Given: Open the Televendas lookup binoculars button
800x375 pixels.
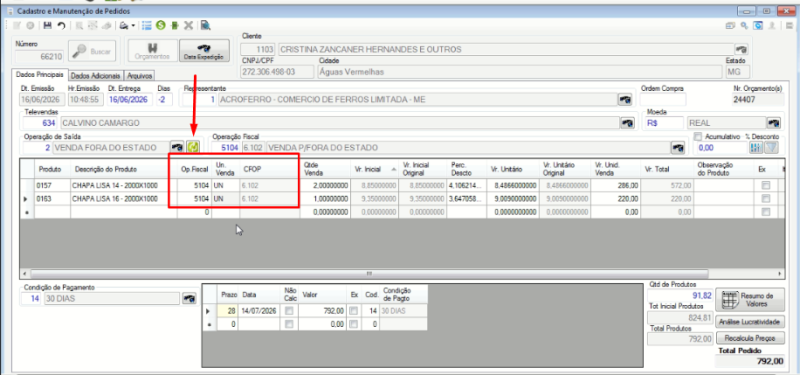Looking at the screenshot, I should click(x=627, y=123).
